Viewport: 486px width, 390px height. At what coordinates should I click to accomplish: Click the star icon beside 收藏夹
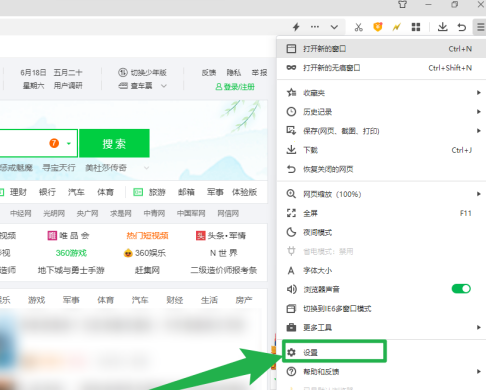291,92
